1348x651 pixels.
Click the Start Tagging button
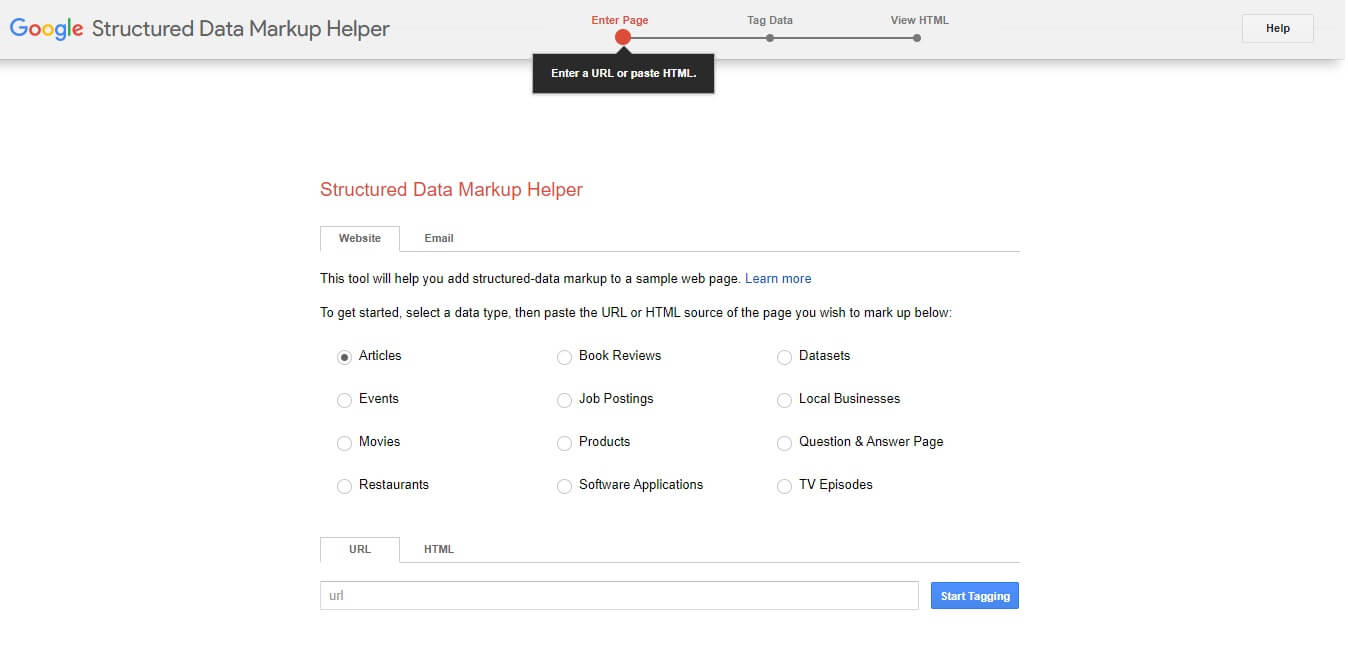974,595
